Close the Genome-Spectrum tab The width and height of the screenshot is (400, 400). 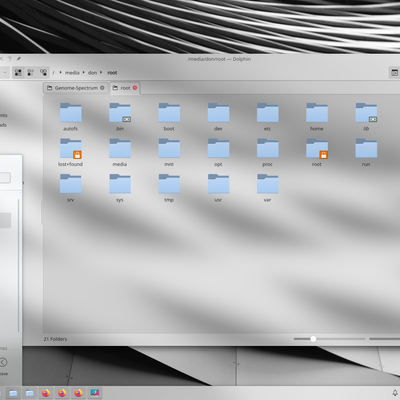pos(102,88)
